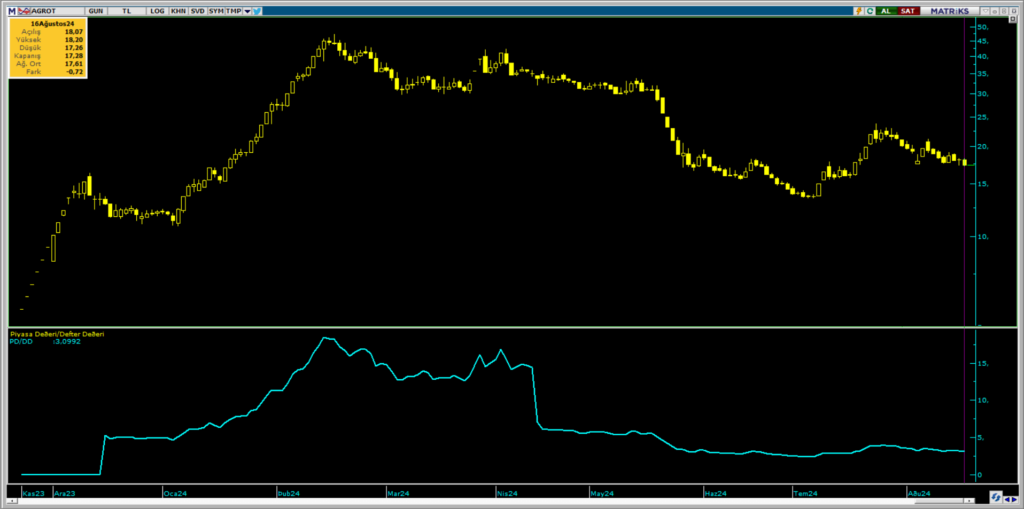Image resolution: width=1024 pixels, height=509 pixels.
Task: Select the Yüksek value 18,20
Action: [72, 39]
